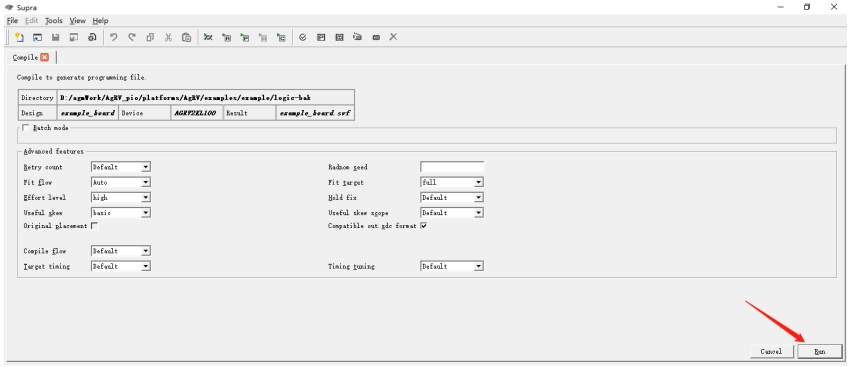Click the window icon with letter P

[321, 37]
